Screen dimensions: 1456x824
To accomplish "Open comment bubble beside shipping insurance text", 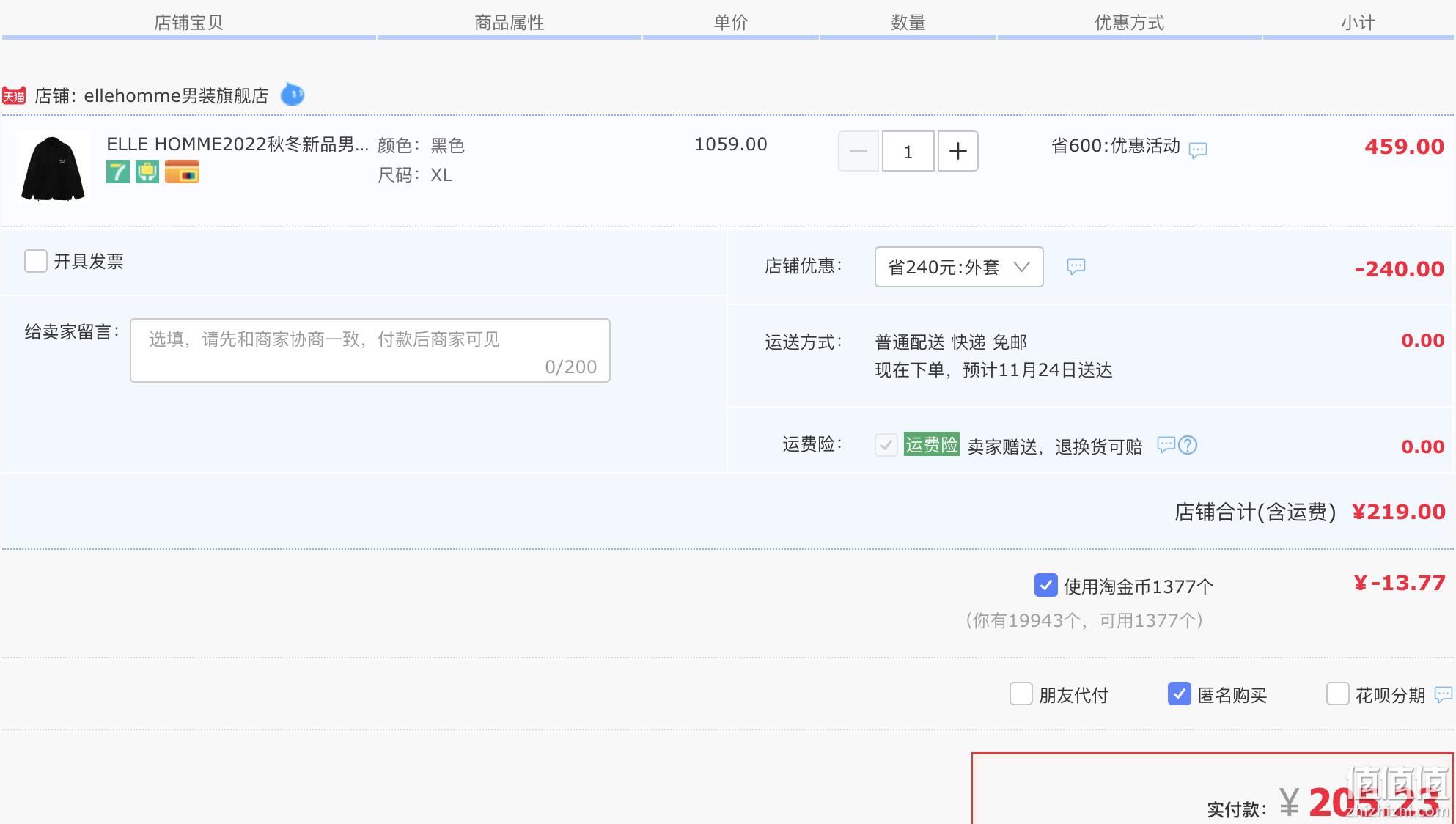I will coord(1166,444).
